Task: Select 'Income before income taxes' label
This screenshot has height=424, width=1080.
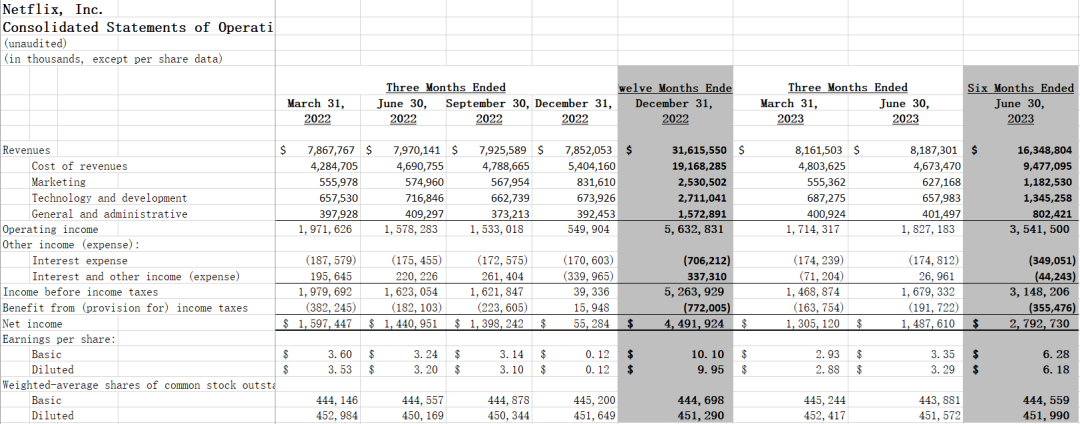Action: [x=80, y=292]
